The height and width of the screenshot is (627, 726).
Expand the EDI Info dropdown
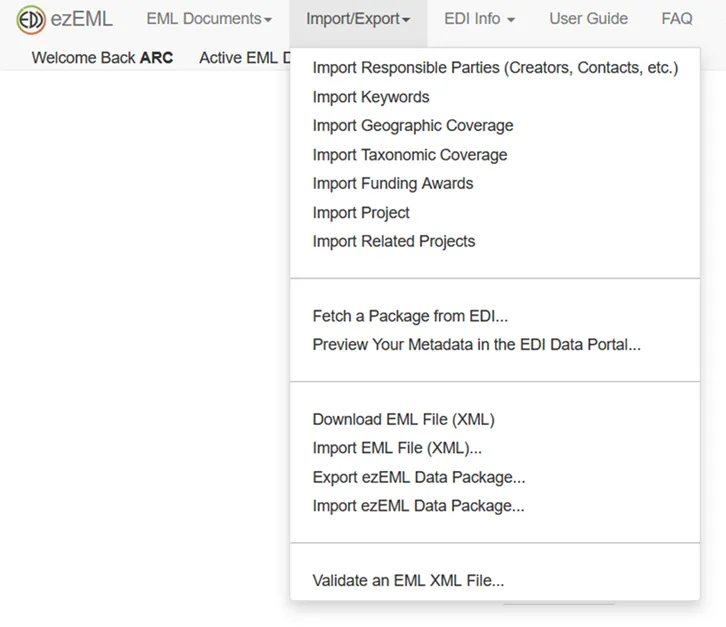point(480,19)
